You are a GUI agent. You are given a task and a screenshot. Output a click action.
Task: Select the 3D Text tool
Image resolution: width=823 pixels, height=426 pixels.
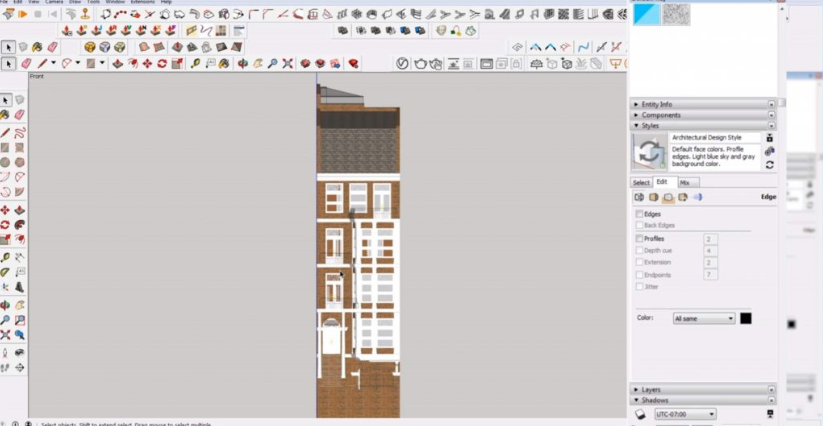[x=20, y=287]
